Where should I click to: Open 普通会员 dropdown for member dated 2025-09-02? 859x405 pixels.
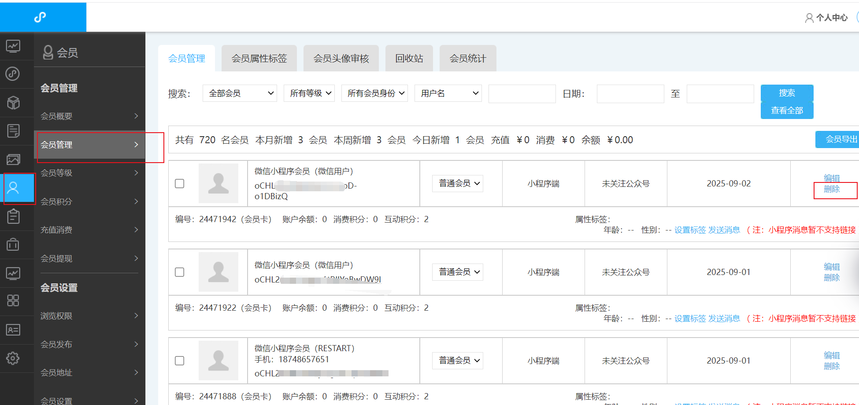click(x=457, y=184)
